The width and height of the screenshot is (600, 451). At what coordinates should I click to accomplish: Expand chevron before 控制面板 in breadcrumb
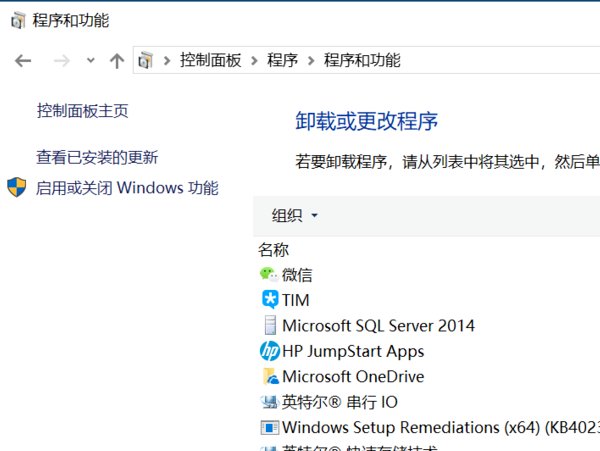point(166,60)
